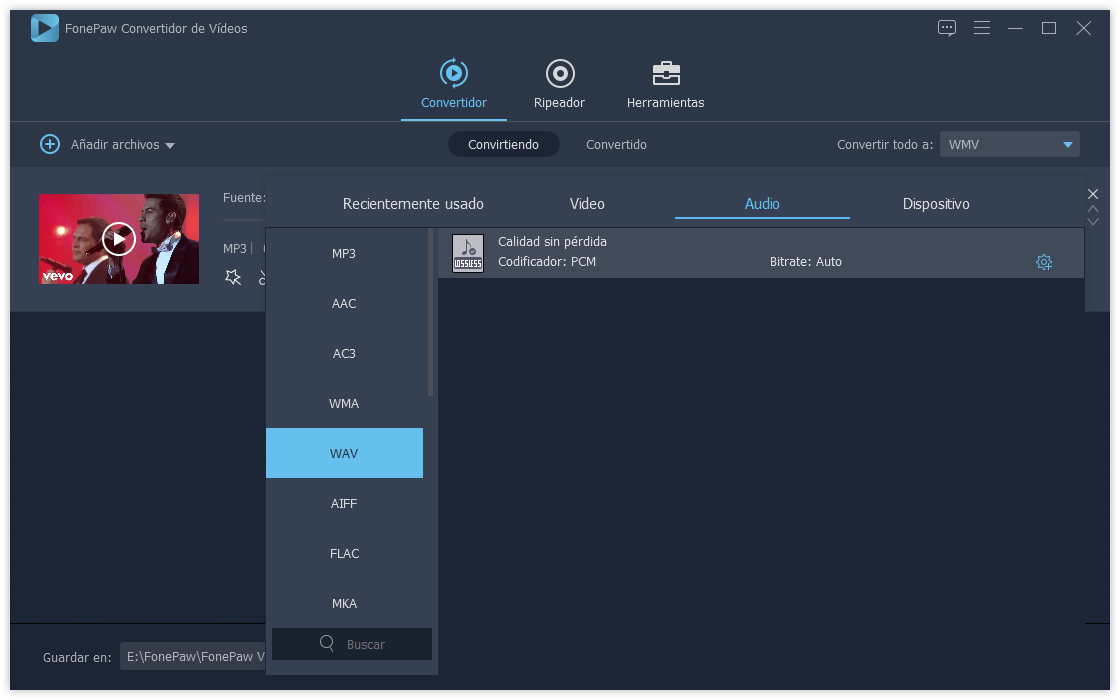Click the Buscar search field
Screen dimensions: 1120x700
[x=352, y=644]
